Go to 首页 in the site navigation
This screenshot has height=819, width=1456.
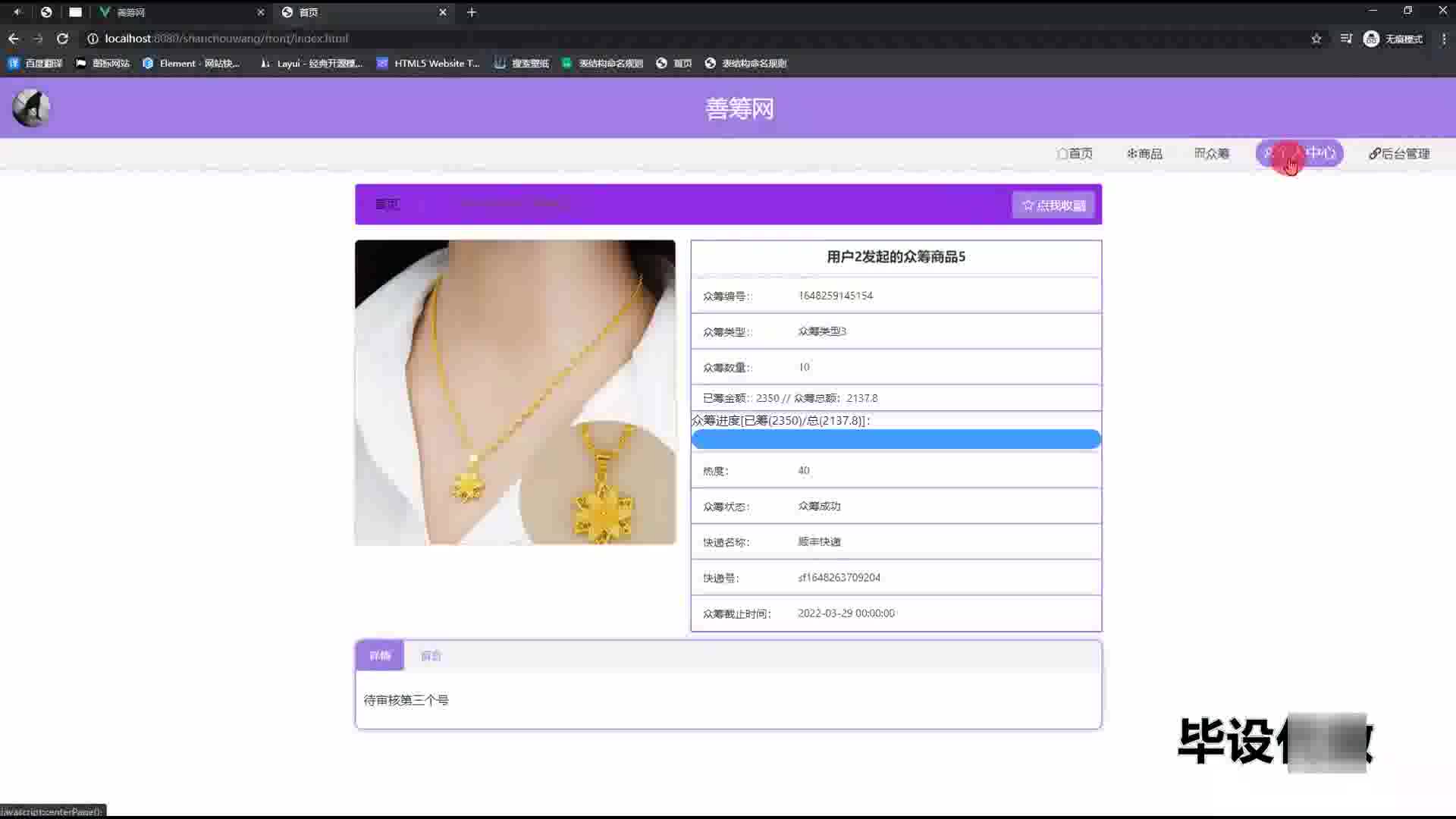1075,154
